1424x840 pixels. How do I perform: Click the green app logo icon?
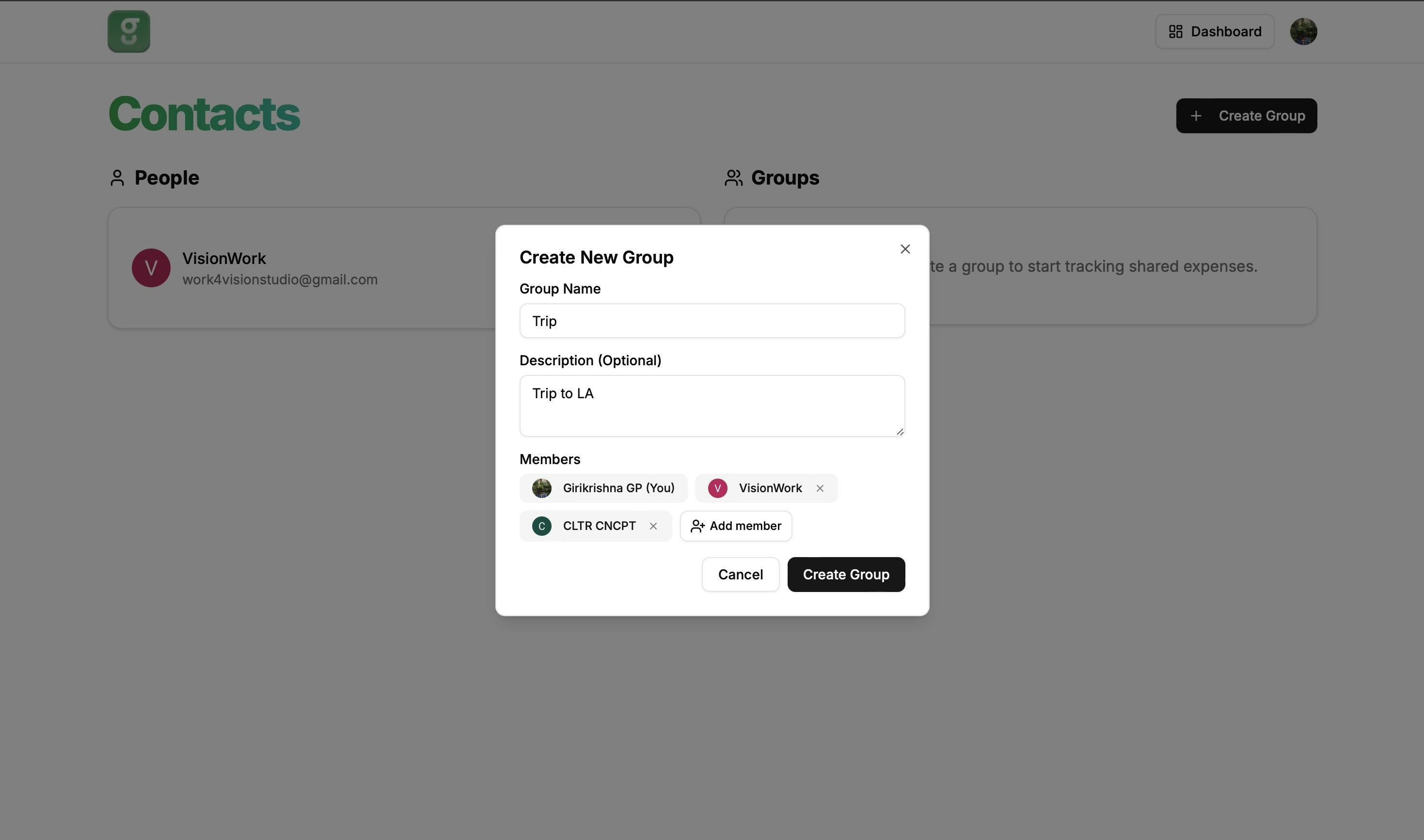tap(128, 31)
